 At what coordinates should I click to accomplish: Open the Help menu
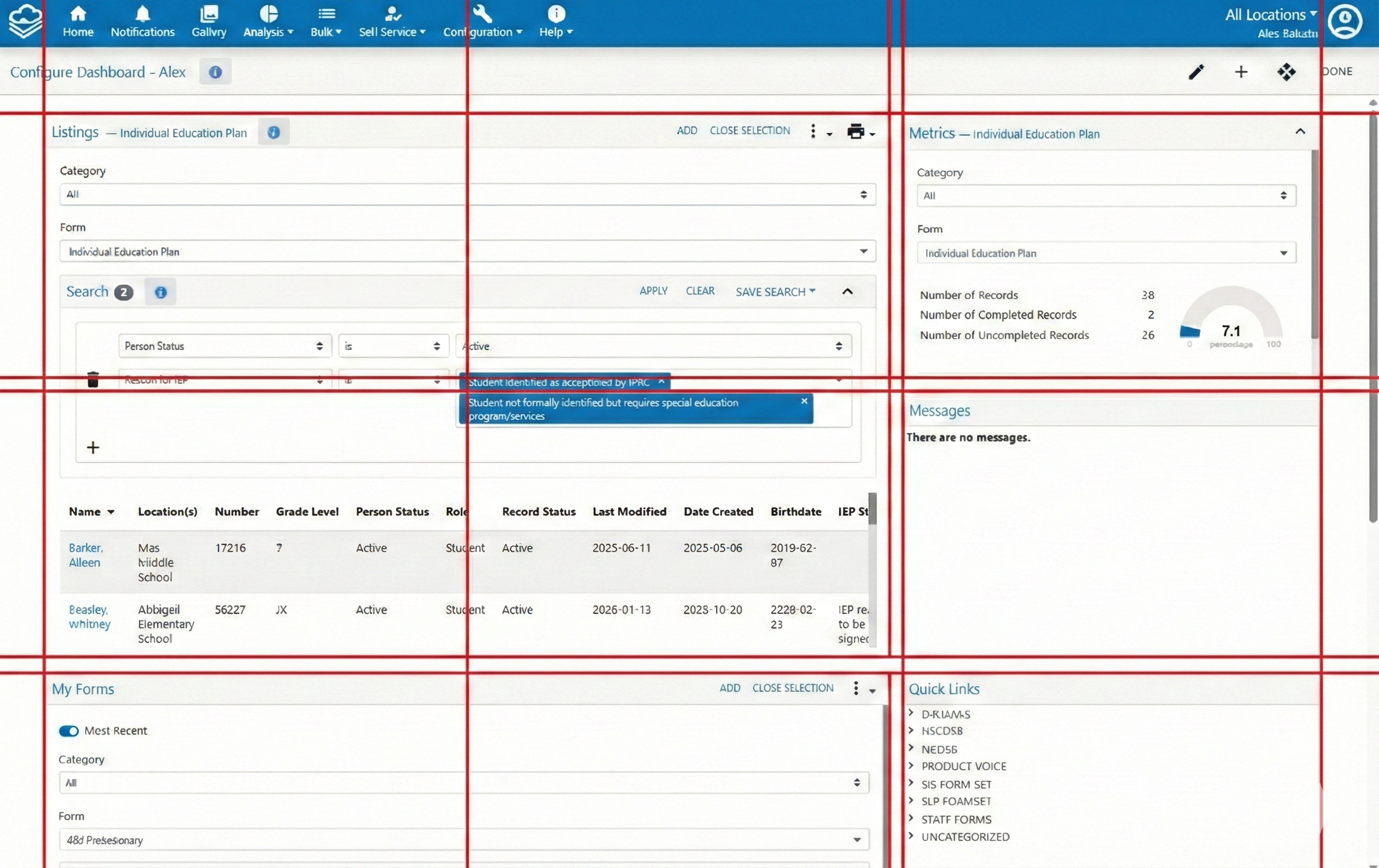(x=555, y=23)
